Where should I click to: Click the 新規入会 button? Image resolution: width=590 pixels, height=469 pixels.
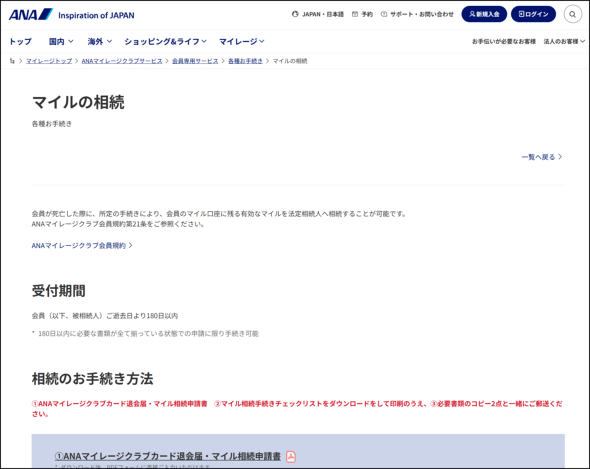click(484, 14)
